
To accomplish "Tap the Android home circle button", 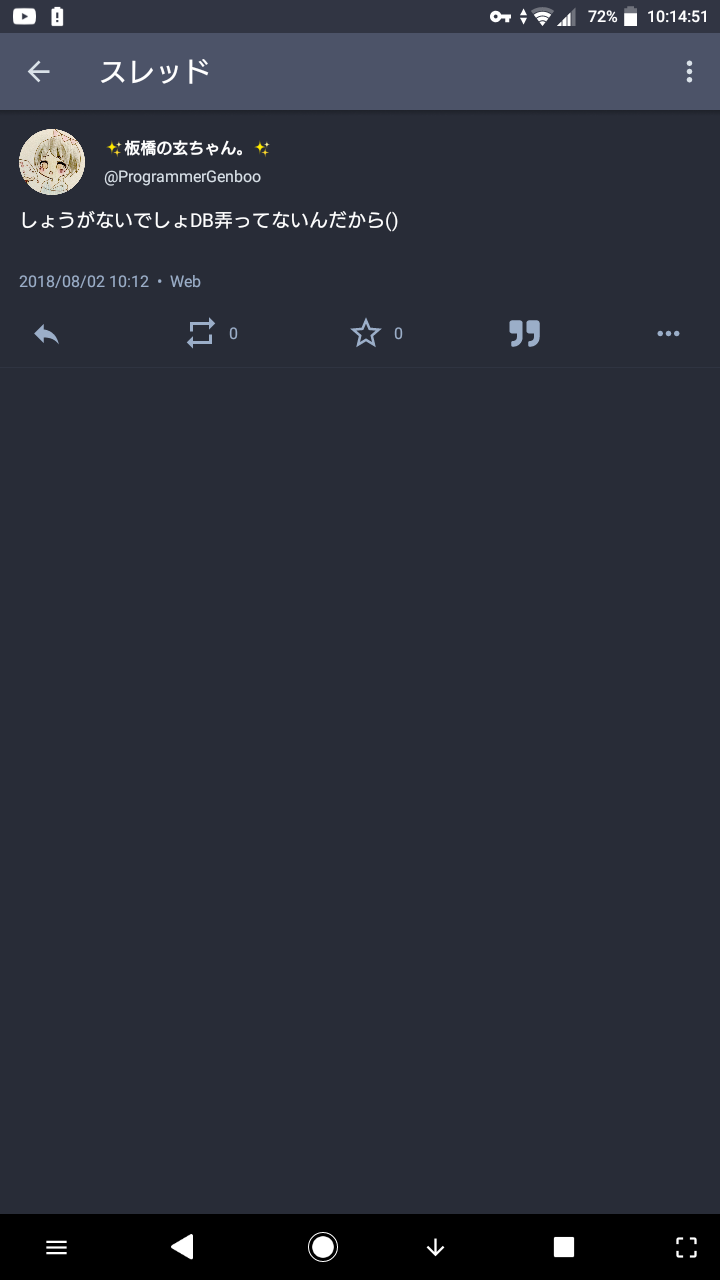I will (323, 1247).
